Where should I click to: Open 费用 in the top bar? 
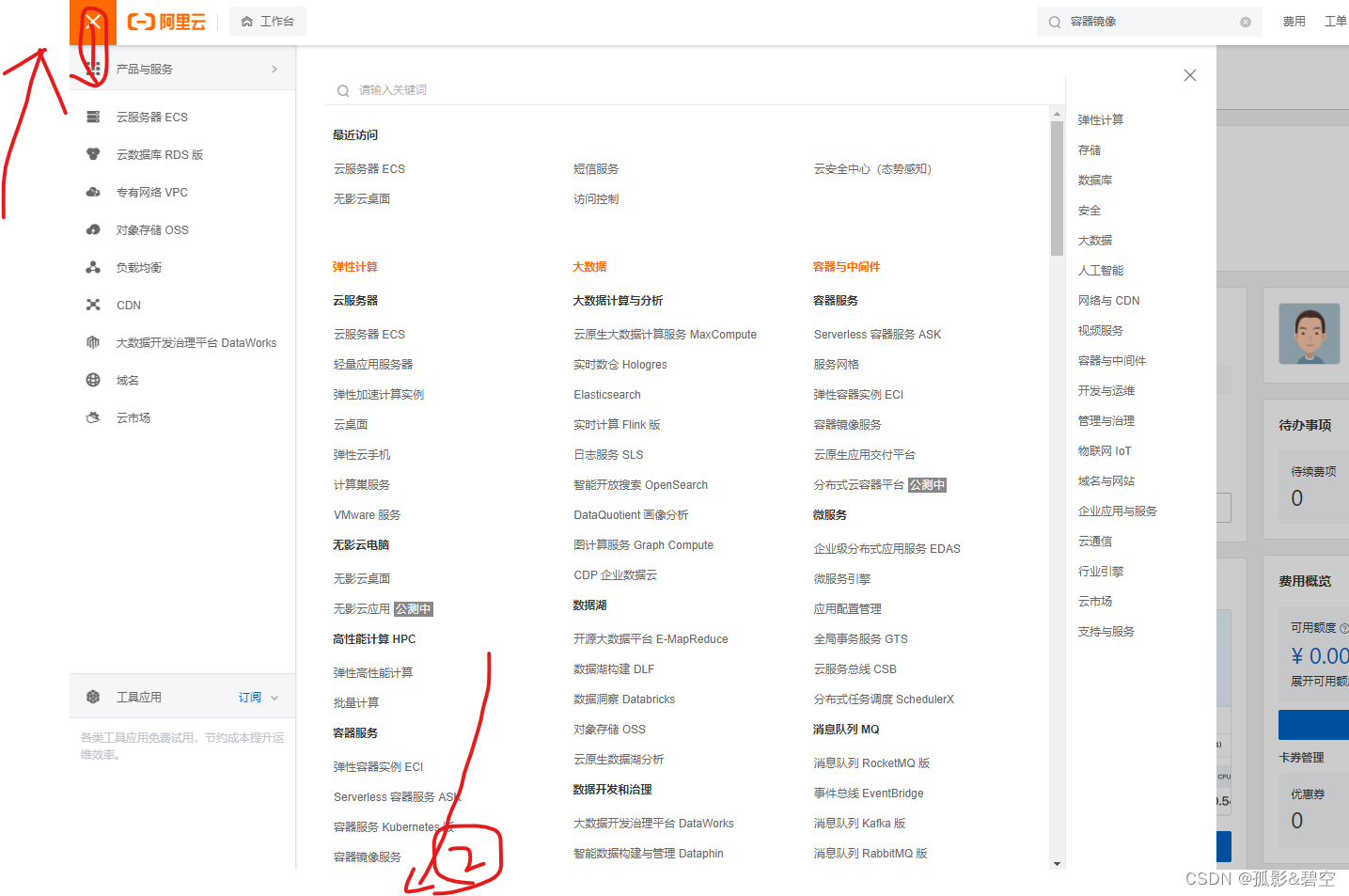pos(1294,22)
